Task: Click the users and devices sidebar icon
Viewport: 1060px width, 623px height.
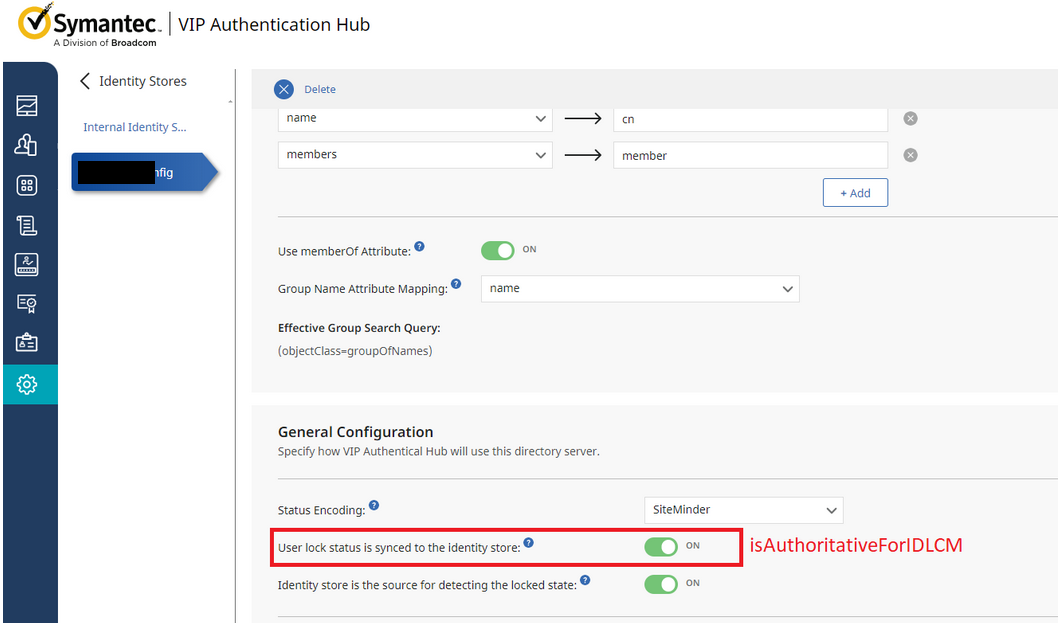Action: coord(27,145)
